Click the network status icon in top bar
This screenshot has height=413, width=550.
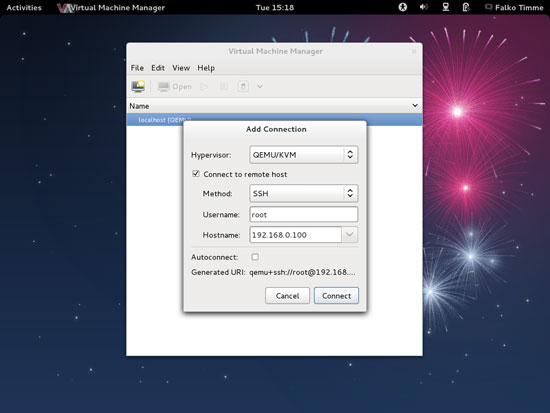coord(445,7)
